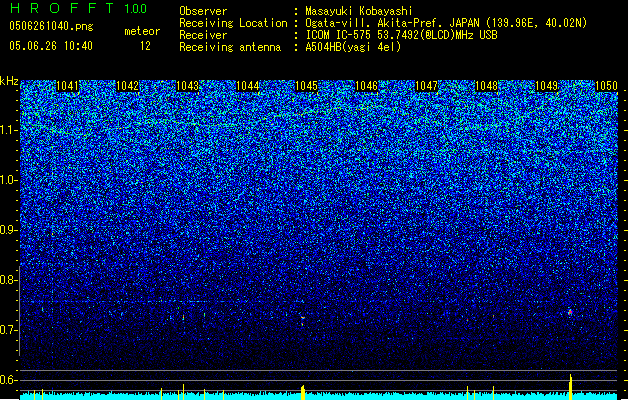629x400 pixels.
Task: Click the 0.6 kHz frequency axis label
Action: (9, 380)
